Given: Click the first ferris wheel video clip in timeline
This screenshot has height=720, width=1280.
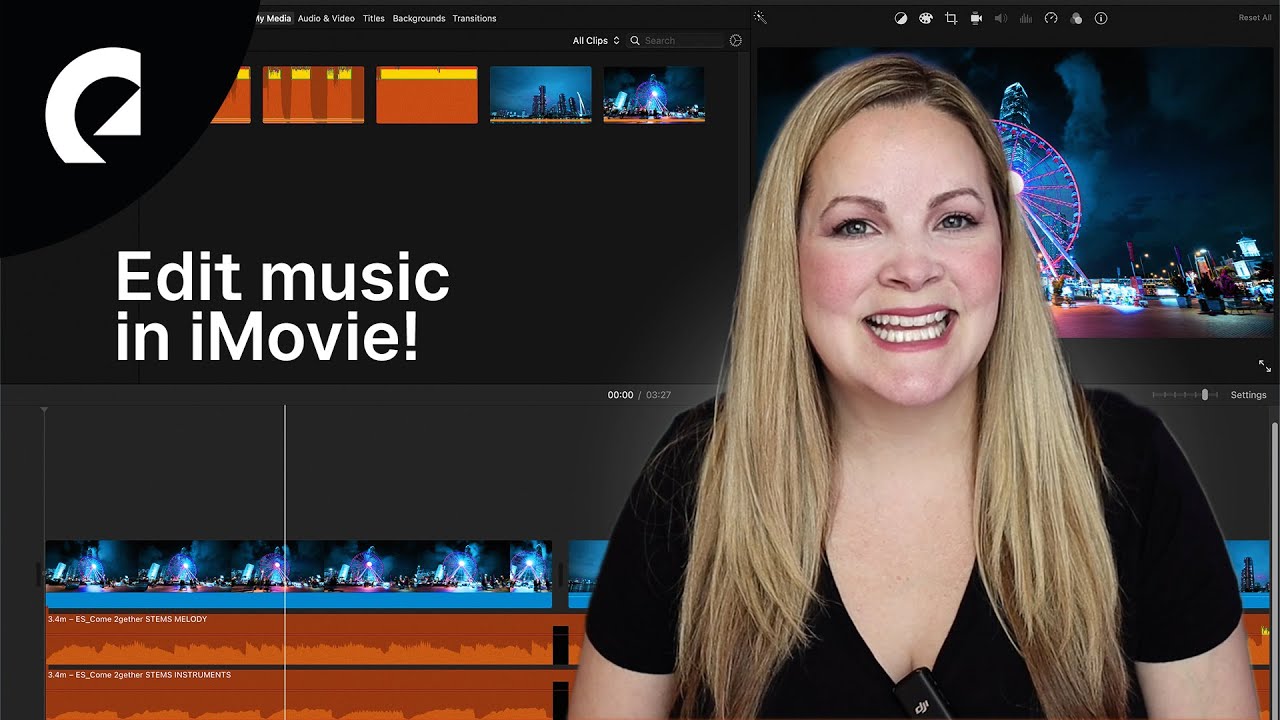Looking at the screenshot, I should click(299, 574).
